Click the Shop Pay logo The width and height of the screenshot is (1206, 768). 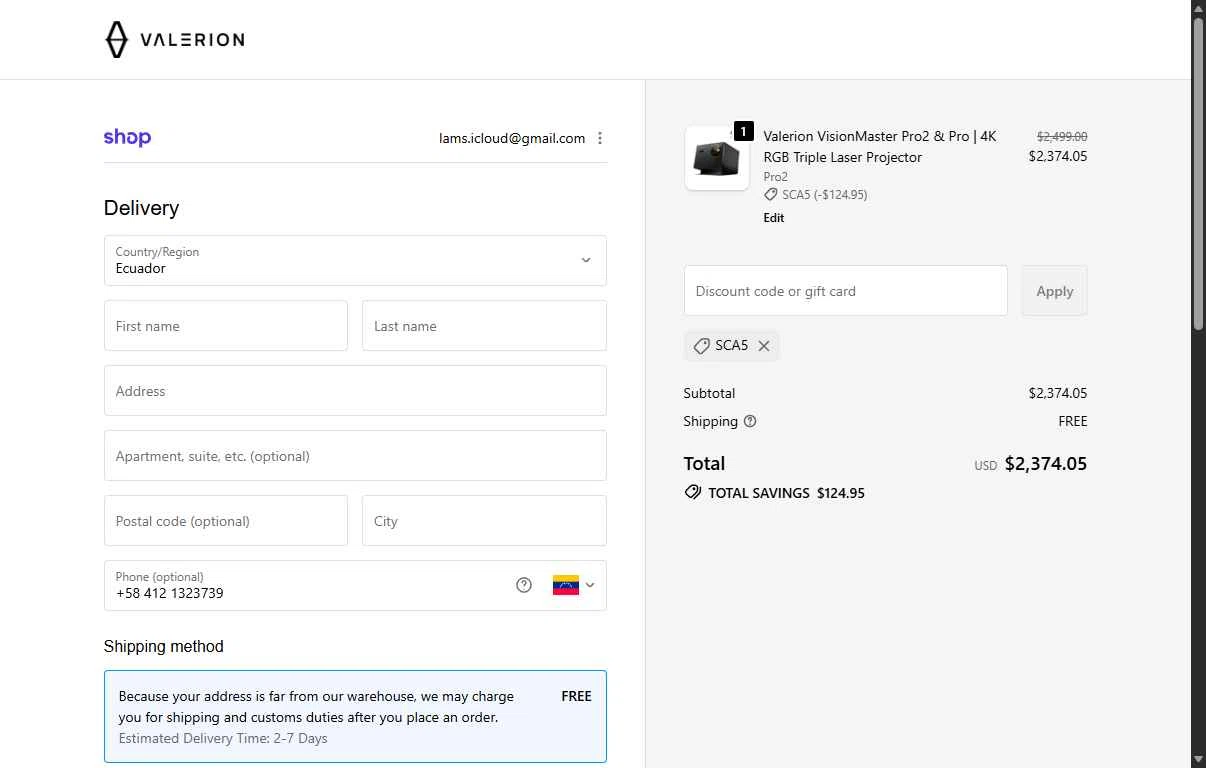127,138
